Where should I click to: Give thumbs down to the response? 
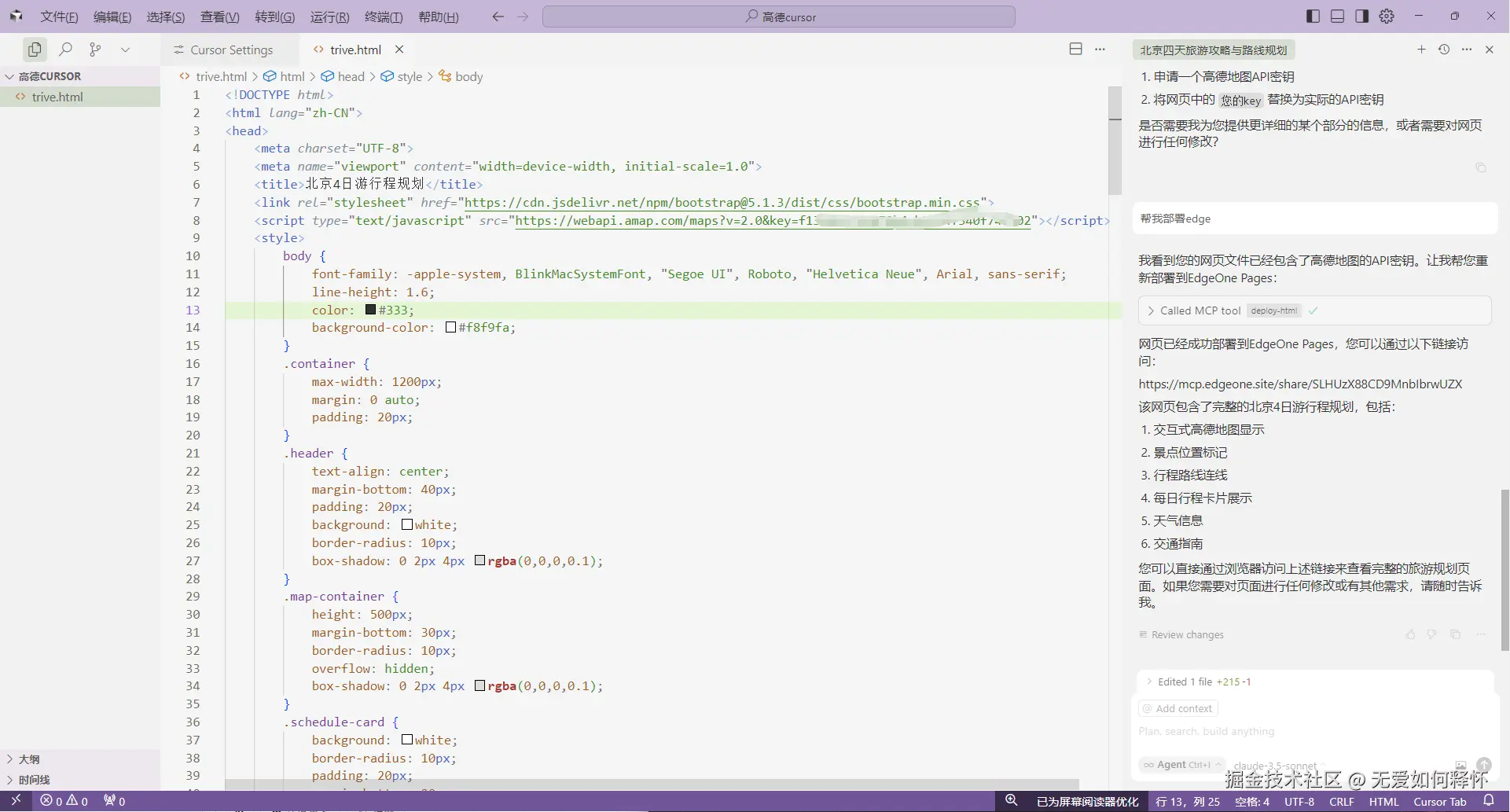[x=1432, y=634]
